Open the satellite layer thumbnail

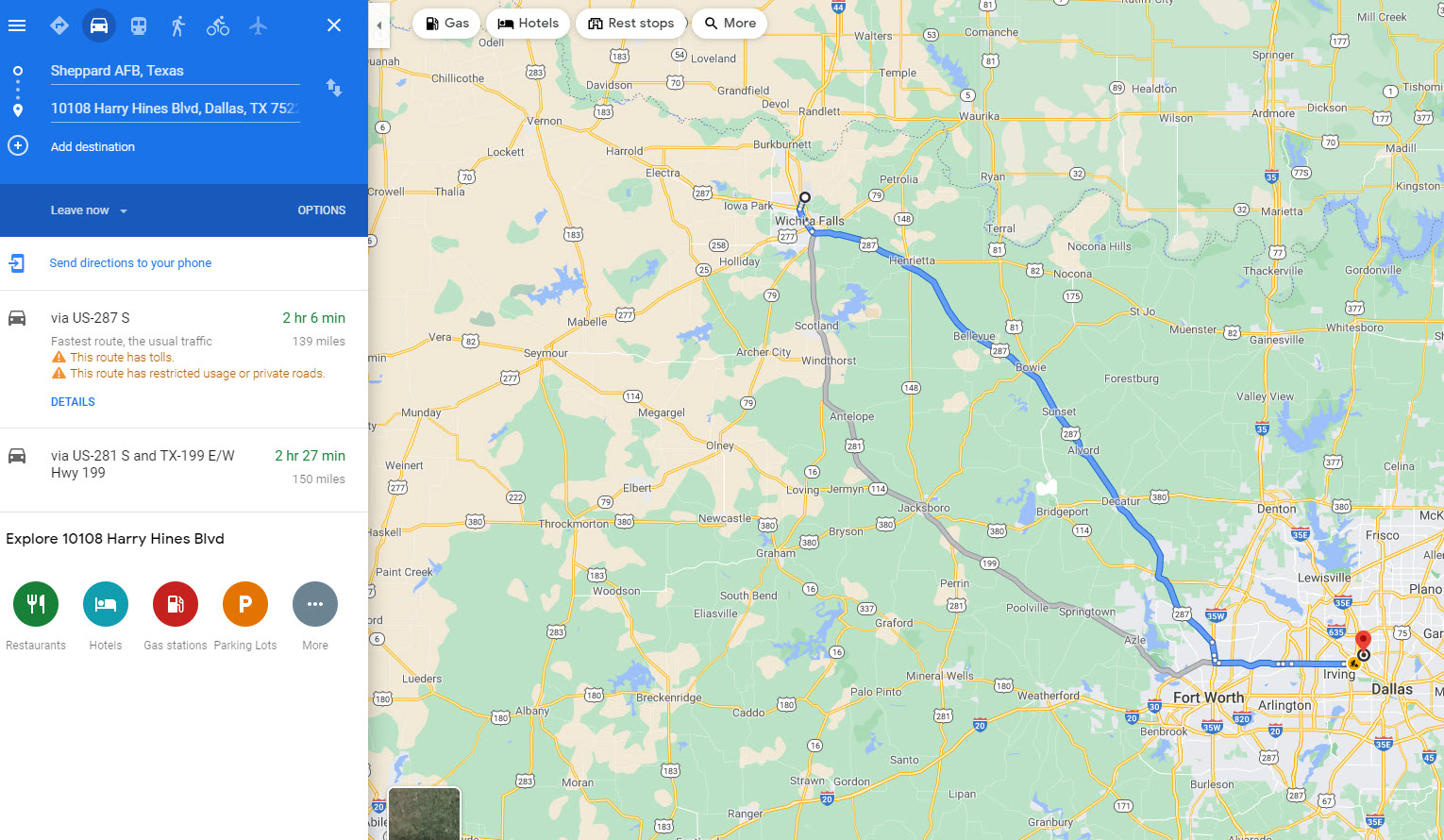(425, 814)
